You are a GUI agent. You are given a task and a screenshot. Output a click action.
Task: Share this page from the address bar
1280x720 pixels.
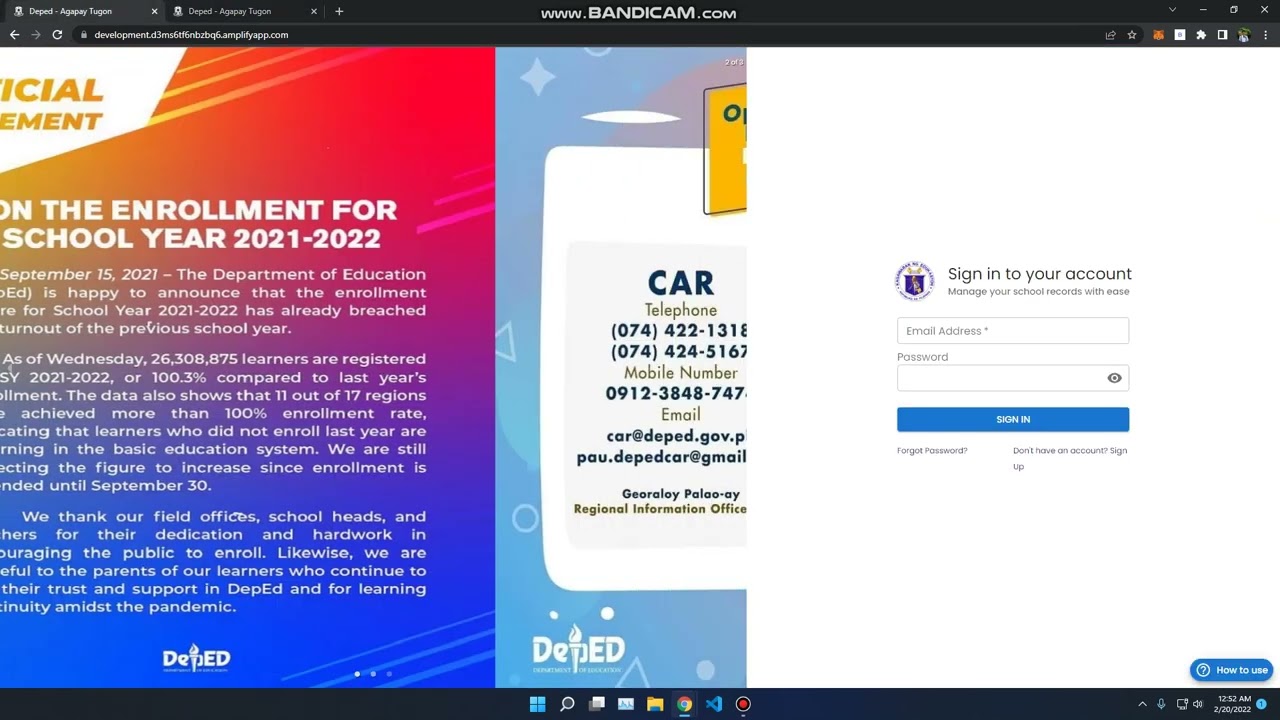[x=1110, y=35]
